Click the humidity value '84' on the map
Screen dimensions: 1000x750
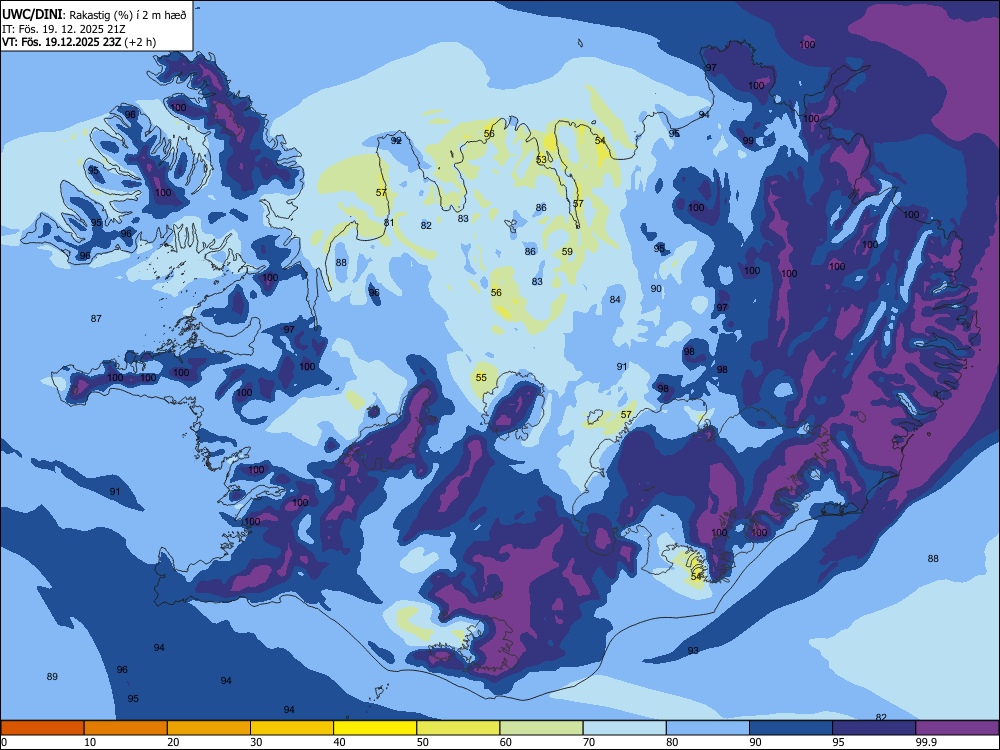click(x=615, y=299)
